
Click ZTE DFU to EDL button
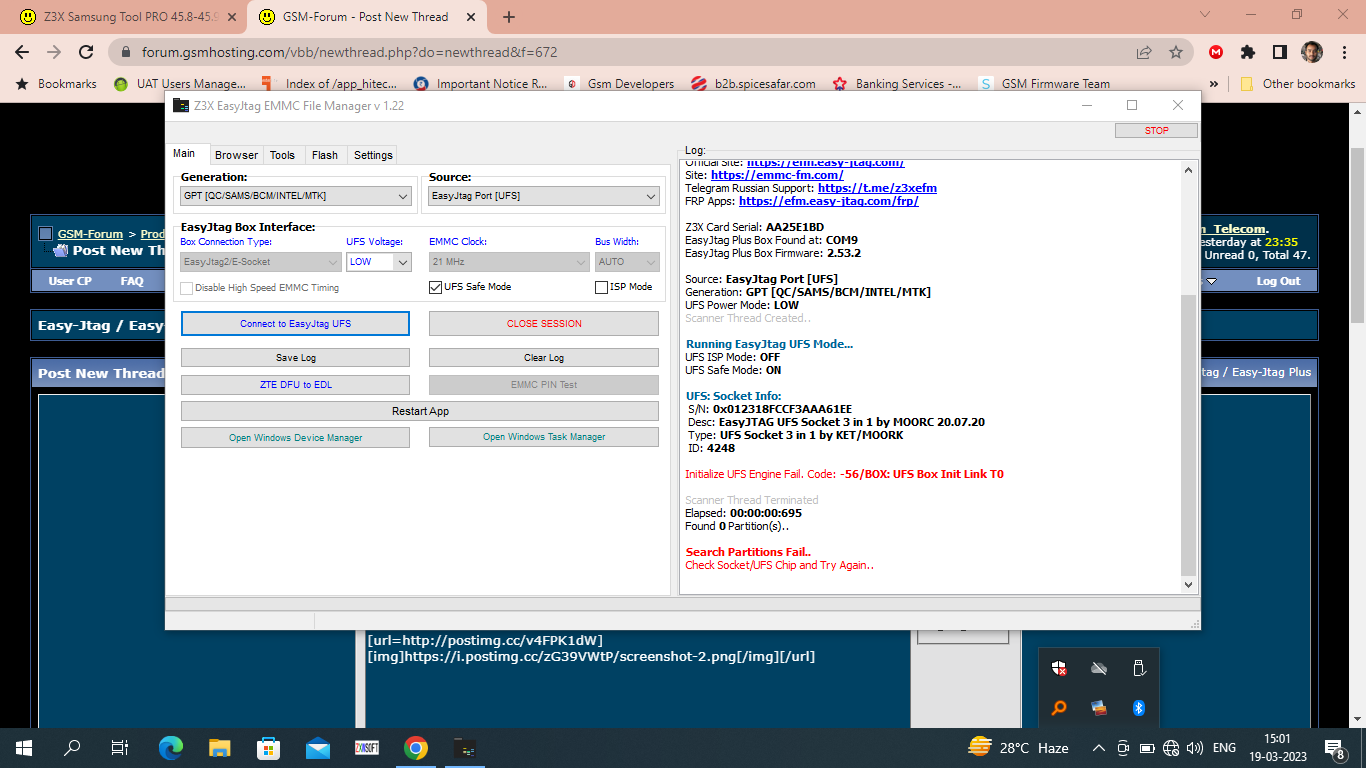pos(295,385)
